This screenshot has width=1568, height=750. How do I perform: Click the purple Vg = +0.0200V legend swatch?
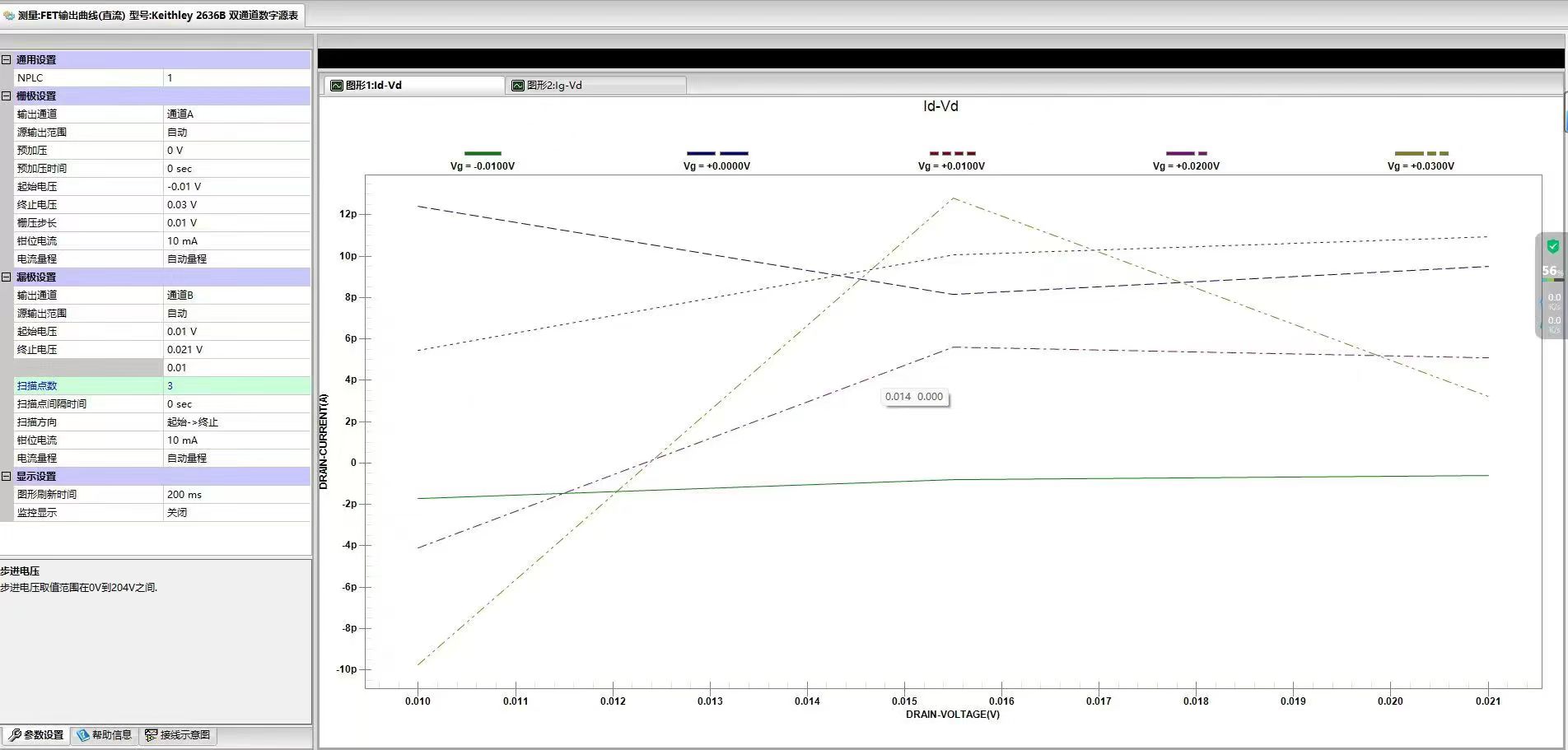click(1186, 153)
